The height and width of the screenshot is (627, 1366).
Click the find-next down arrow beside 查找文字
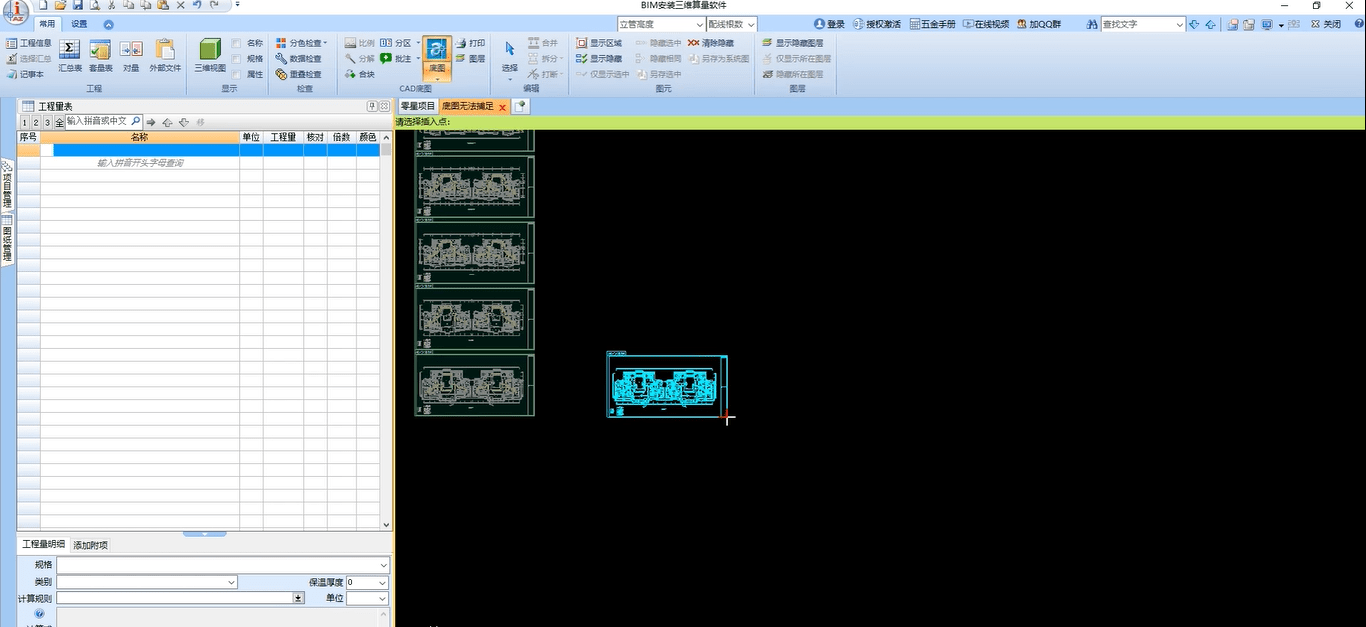point(1195,24)
